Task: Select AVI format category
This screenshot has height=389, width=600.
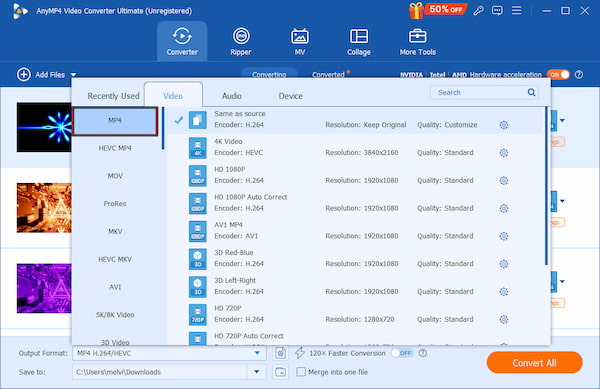Action: (x=115, y=287)
